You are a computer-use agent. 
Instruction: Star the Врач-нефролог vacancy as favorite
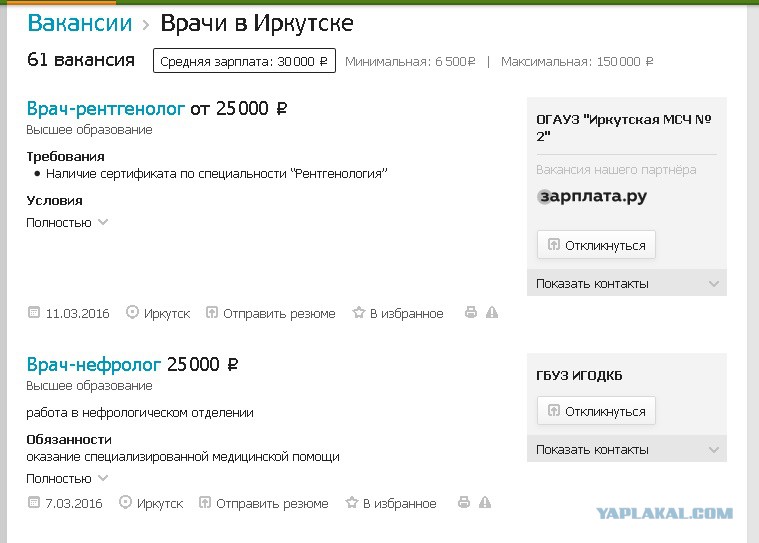point(352,502)
